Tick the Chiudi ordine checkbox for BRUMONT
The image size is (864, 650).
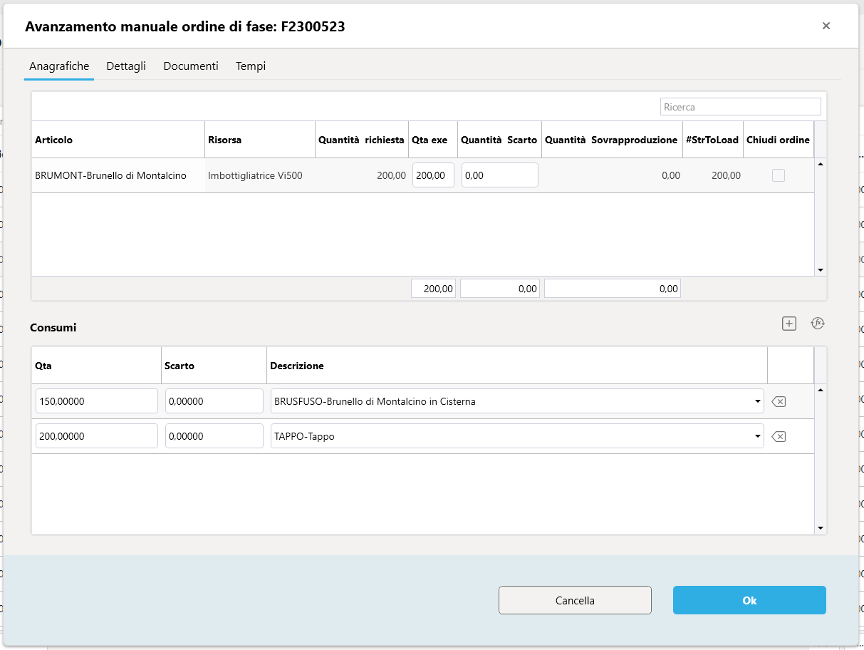coord(779,176)
